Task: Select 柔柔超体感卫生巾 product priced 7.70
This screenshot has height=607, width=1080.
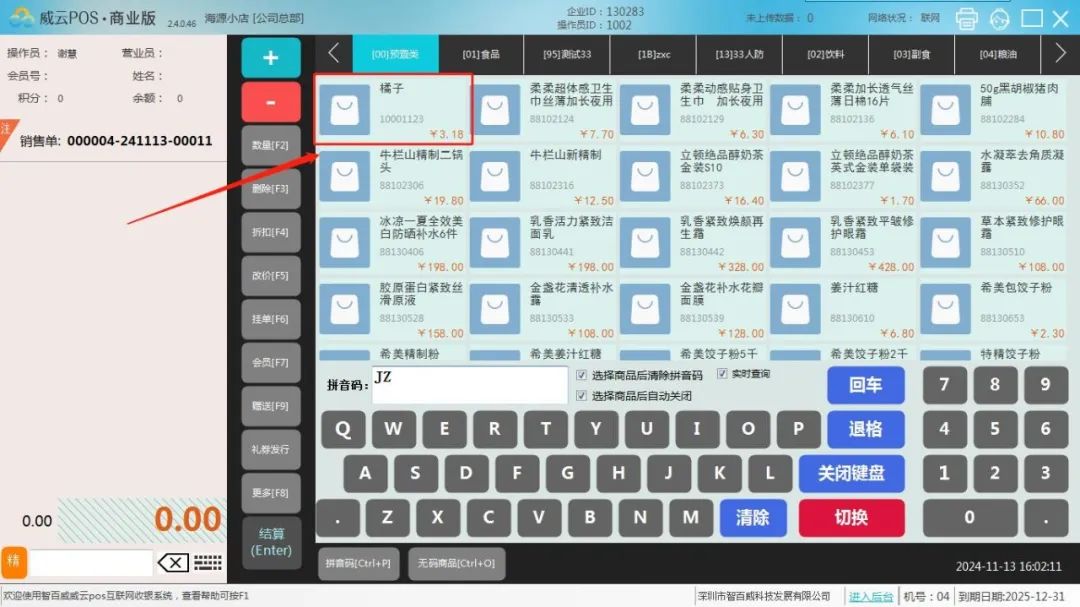Action: tap(542, 110)
